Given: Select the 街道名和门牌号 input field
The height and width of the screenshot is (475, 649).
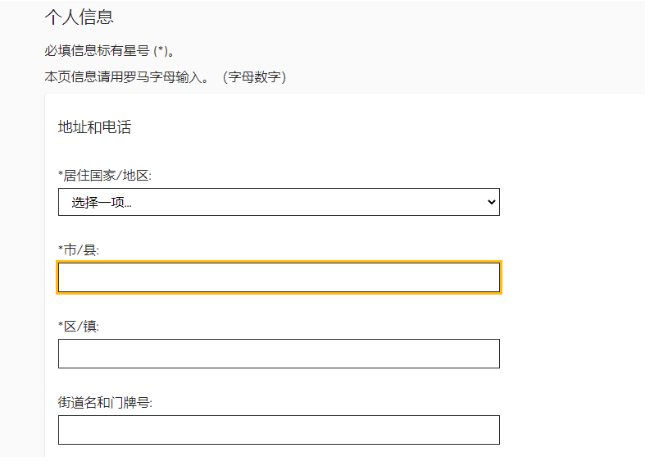Looking at the screenshot, I should 278,430.
